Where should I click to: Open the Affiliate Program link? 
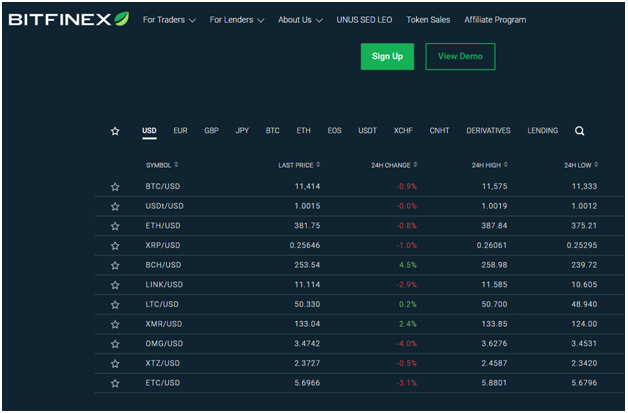tap(495, 20)
